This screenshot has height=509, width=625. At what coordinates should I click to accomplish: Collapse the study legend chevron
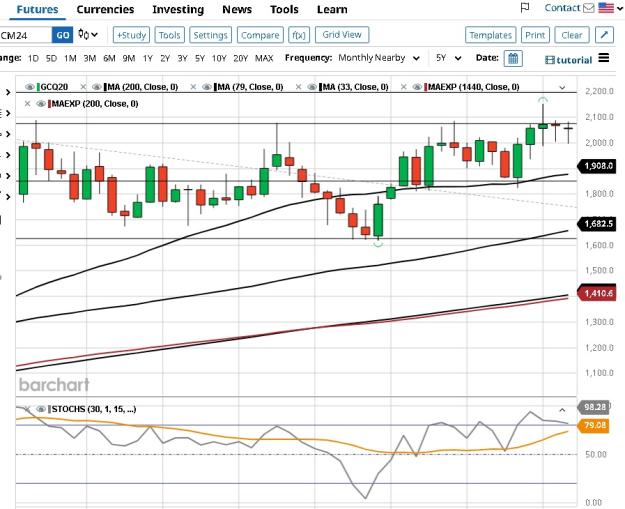[562, 87]
